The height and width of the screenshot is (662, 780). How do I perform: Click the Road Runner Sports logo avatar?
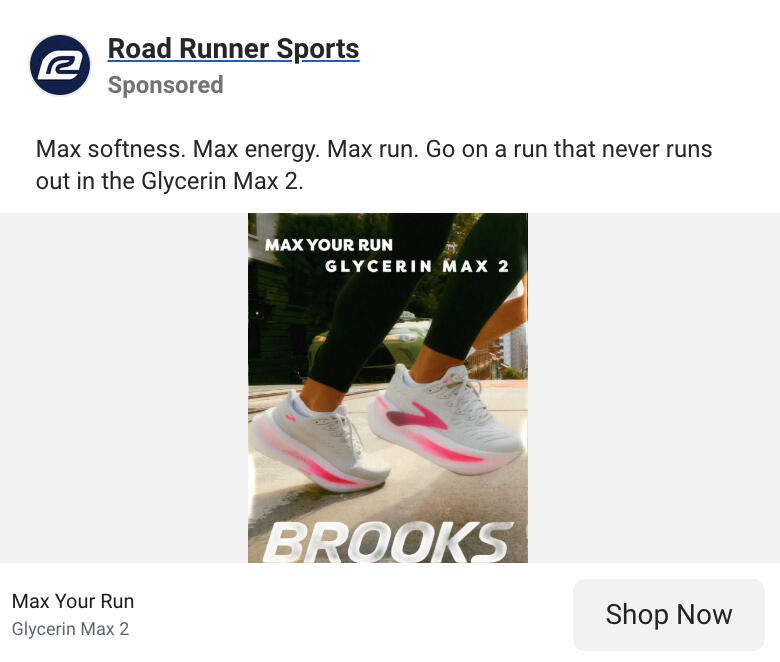(x=60, y=65)
